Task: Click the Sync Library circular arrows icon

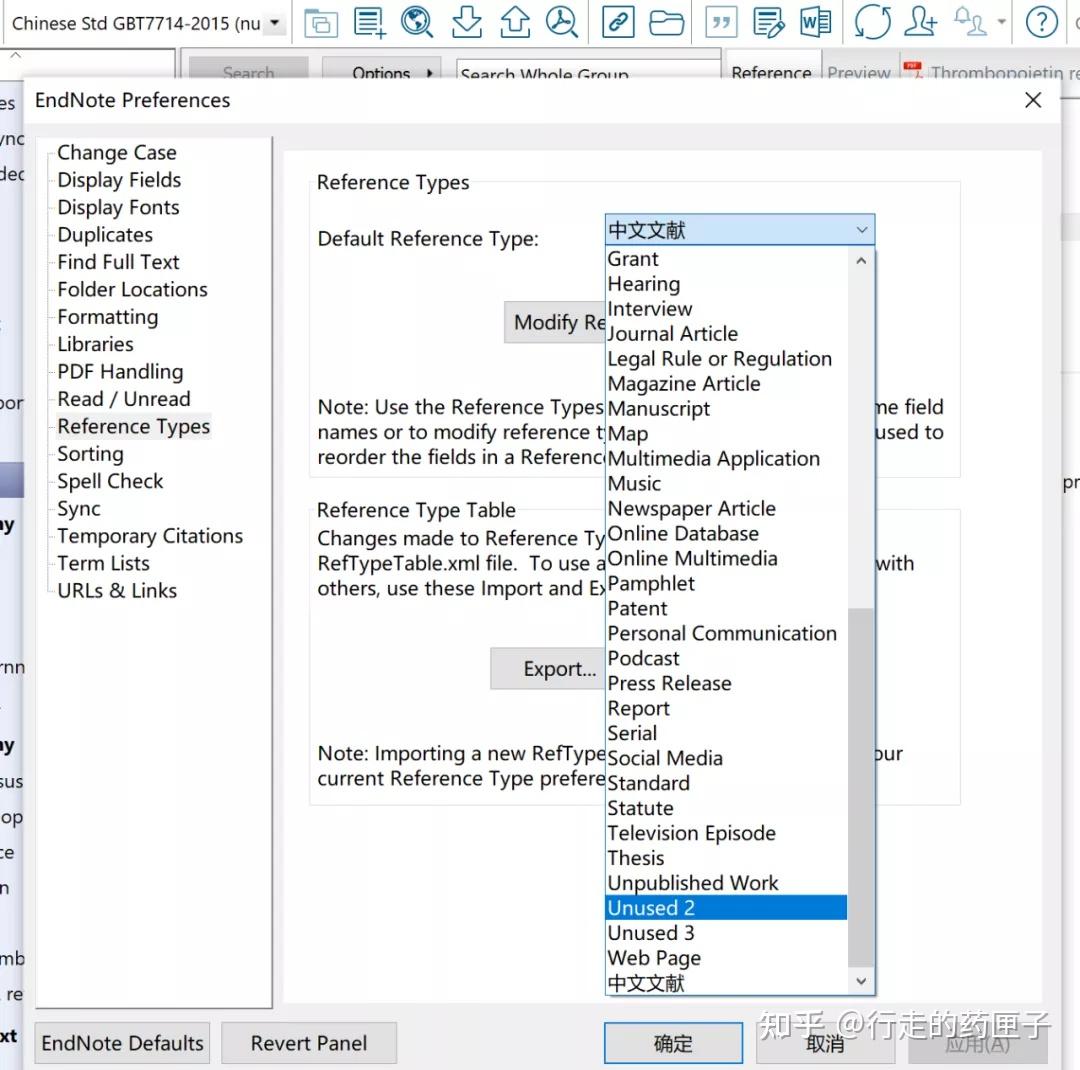Action: pos(873,22)
